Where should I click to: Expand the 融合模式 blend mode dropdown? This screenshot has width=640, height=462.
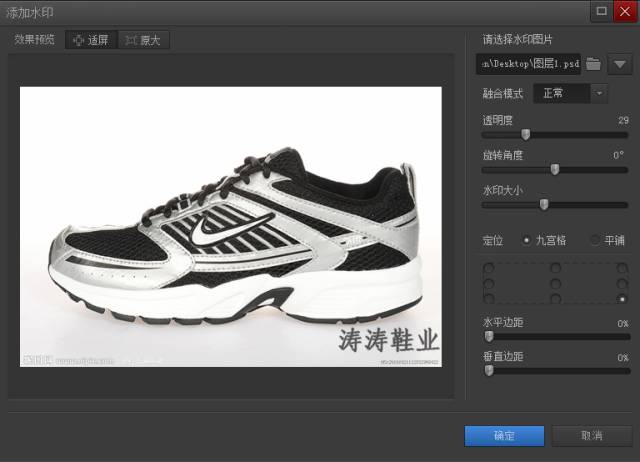coord(599,93)
